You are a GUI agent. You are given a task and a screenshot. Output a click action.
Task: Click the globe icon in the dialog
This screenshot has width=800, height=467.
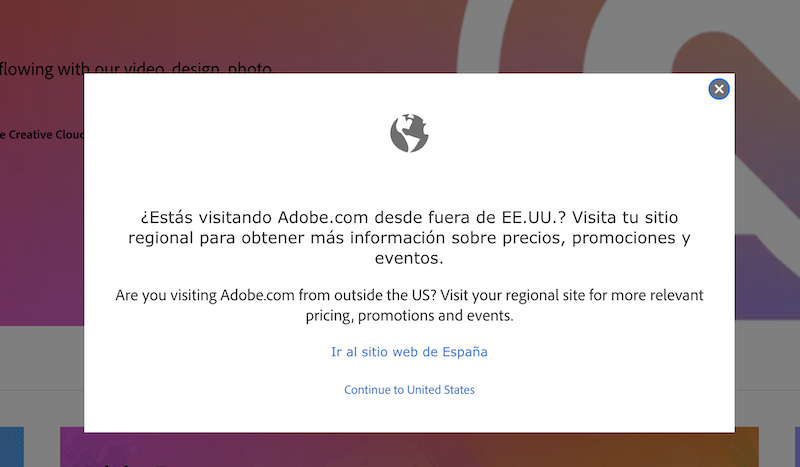409,133
